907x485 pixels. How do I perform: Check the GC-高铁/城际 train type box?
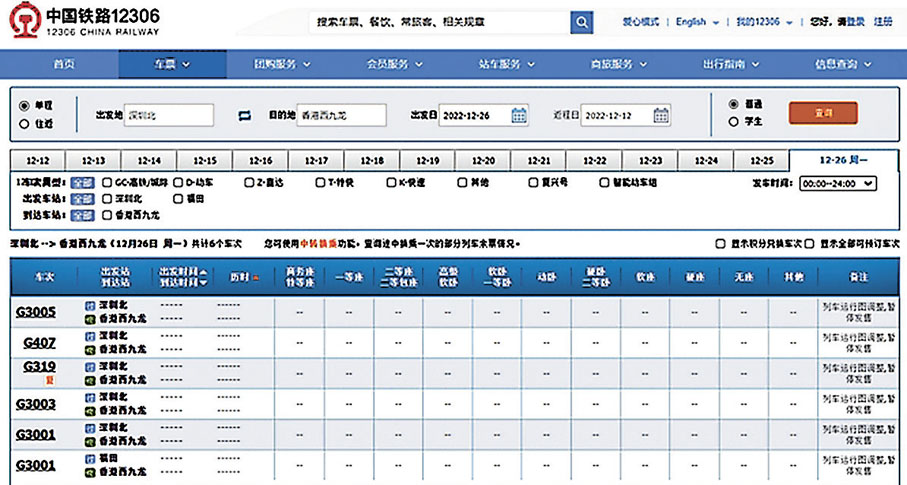click(106, 183)
